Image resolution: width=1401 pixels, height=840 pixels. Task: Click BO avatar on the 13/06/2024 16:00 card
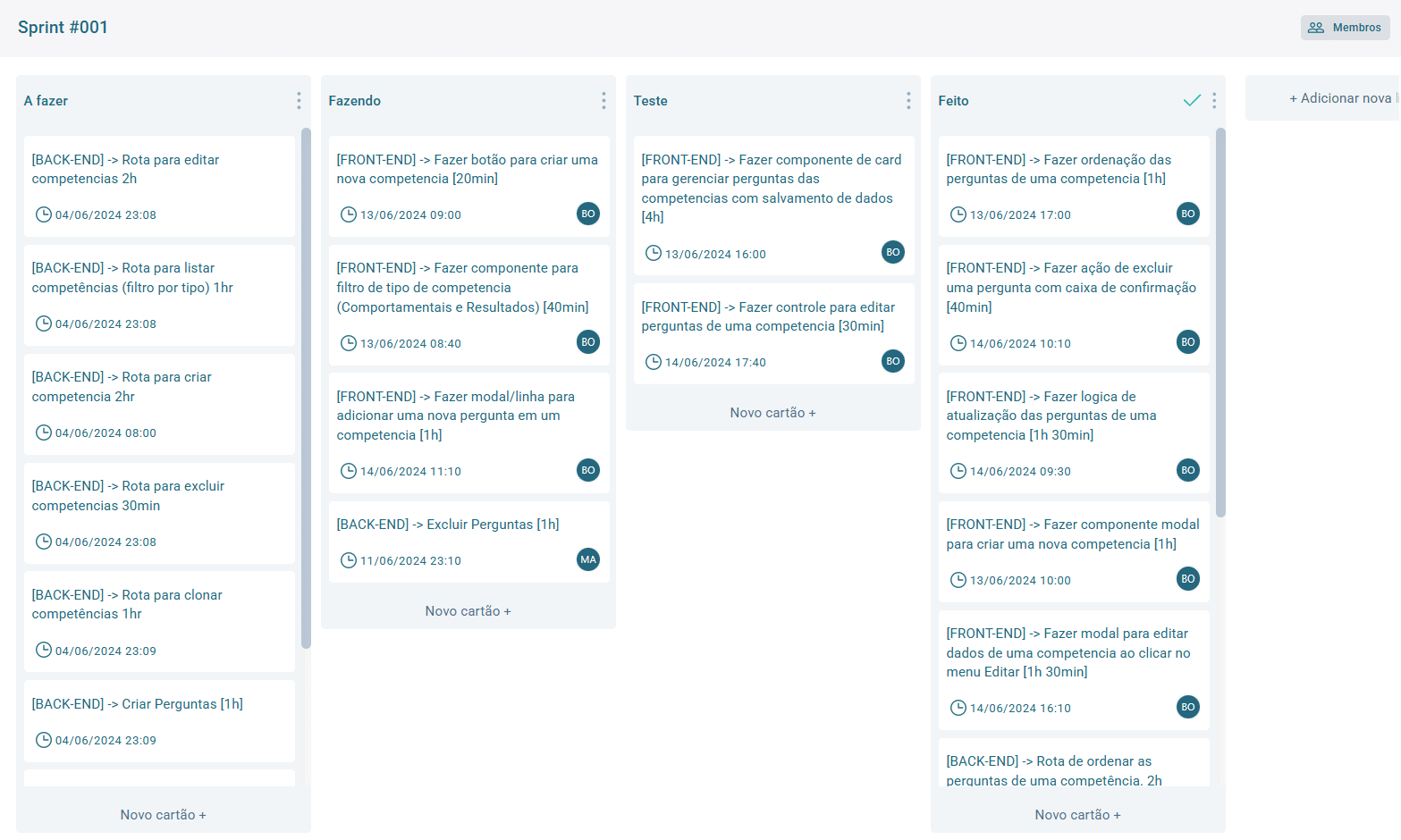[x=892, y=253]
